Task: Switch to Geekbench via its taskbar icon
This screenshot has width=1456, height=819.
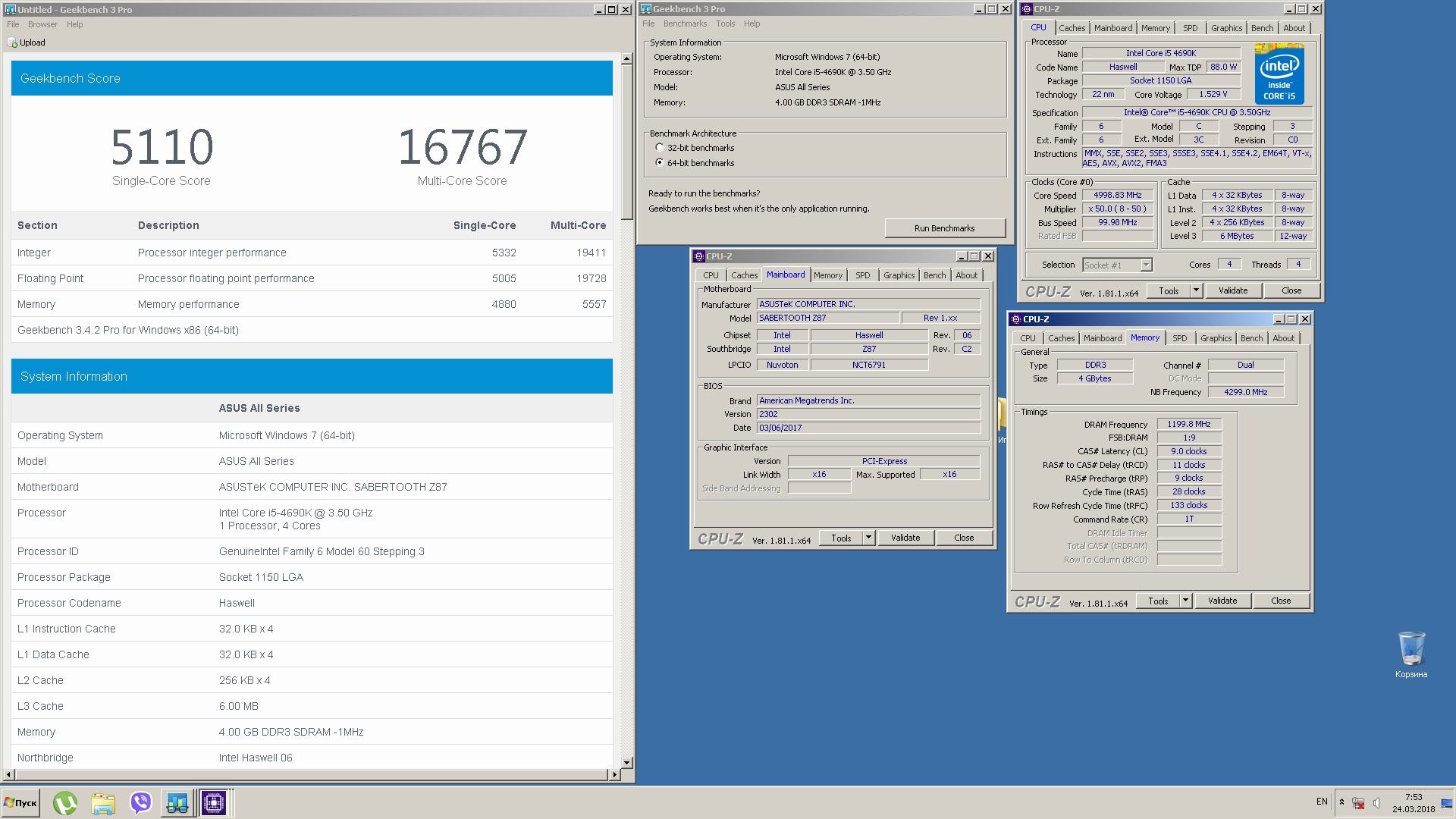Action: (177, 802)
